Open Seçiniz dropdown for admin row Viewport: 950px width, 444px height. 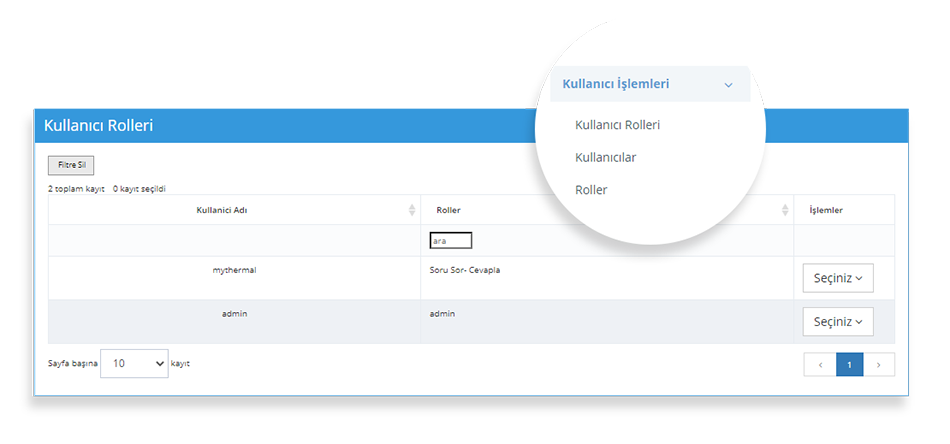[837, 321]
